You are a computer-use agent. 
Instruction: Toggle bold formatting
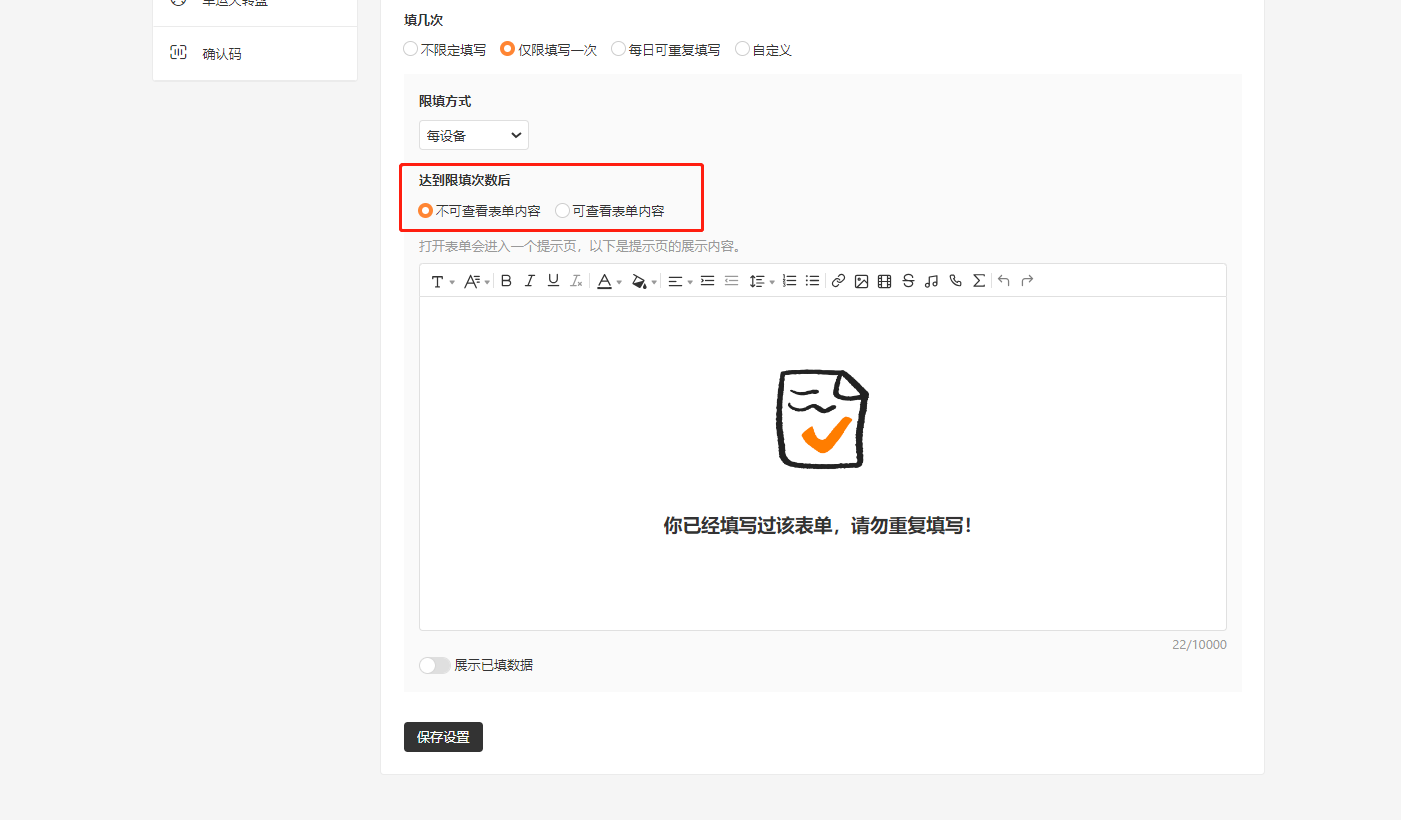point(506,281)
